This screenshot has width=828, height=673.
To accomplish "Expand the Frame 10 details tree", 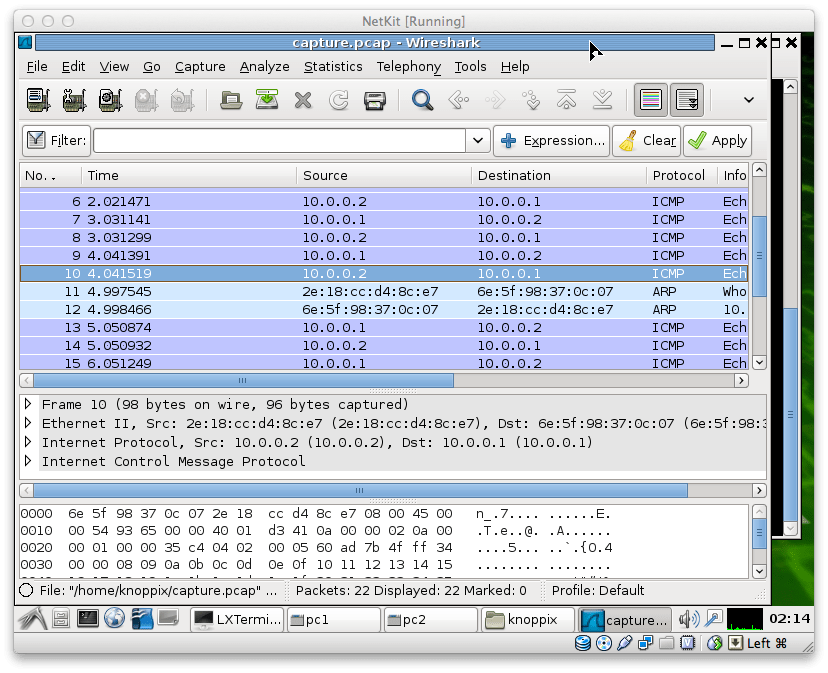I will pyautogui.click(x=29, y=404).
